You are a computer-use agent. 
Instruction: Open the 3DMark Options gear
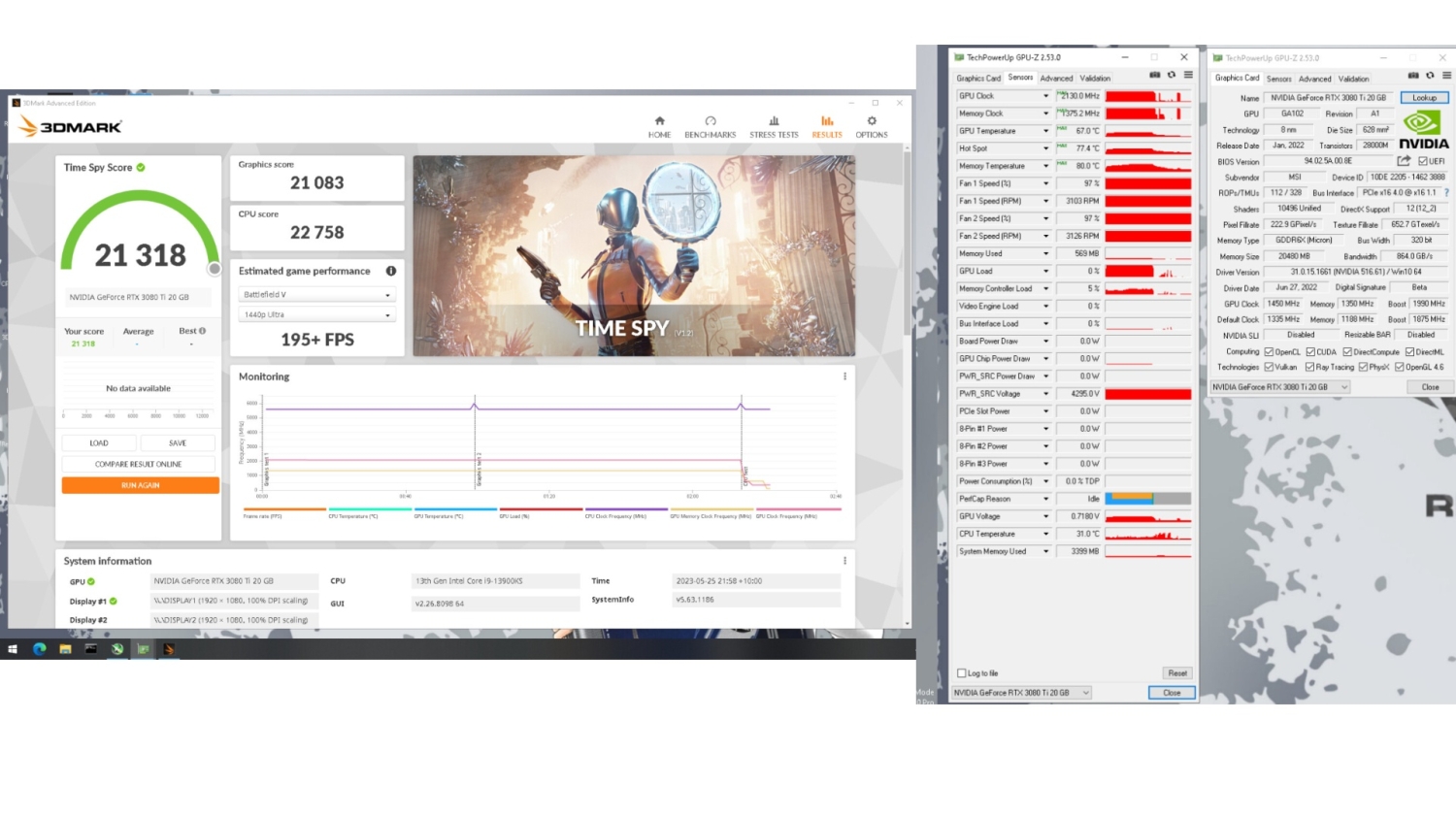point(872,127)
